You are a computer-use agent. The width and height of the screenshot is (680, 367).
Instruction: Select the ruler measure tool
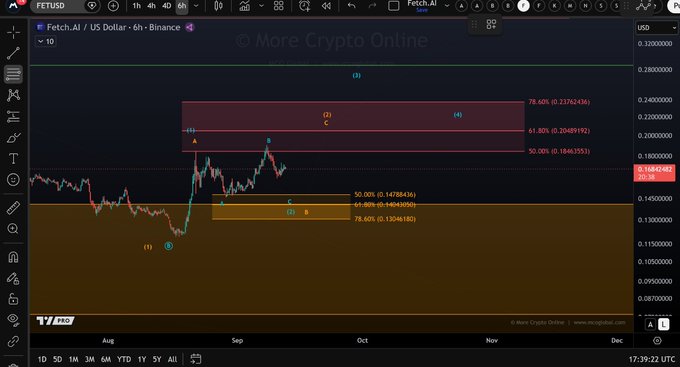(13, 208)
